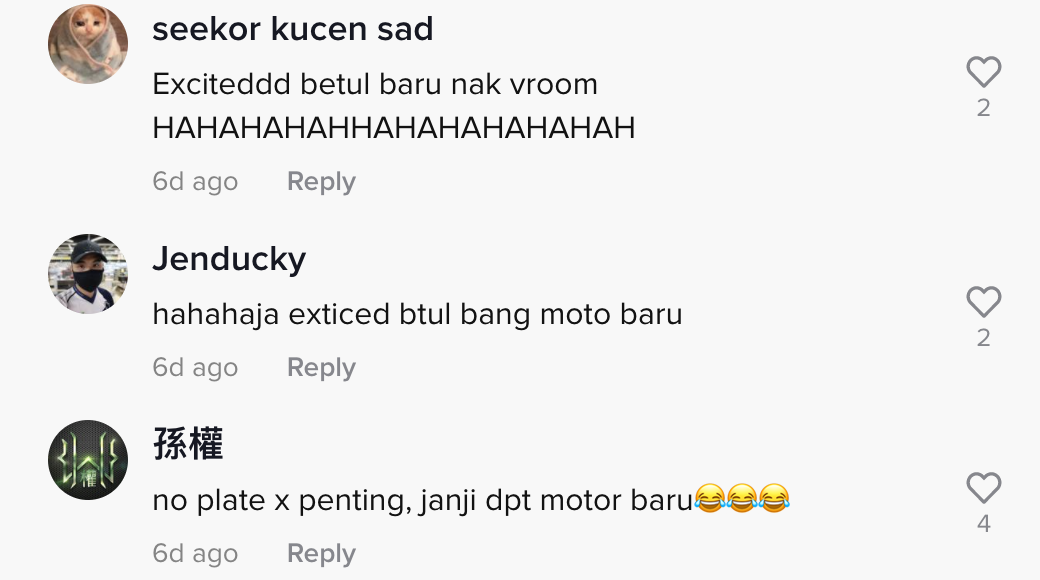Like the 孫權 comment about no plate
This screenshot has height=580, width=1040.
983,488
